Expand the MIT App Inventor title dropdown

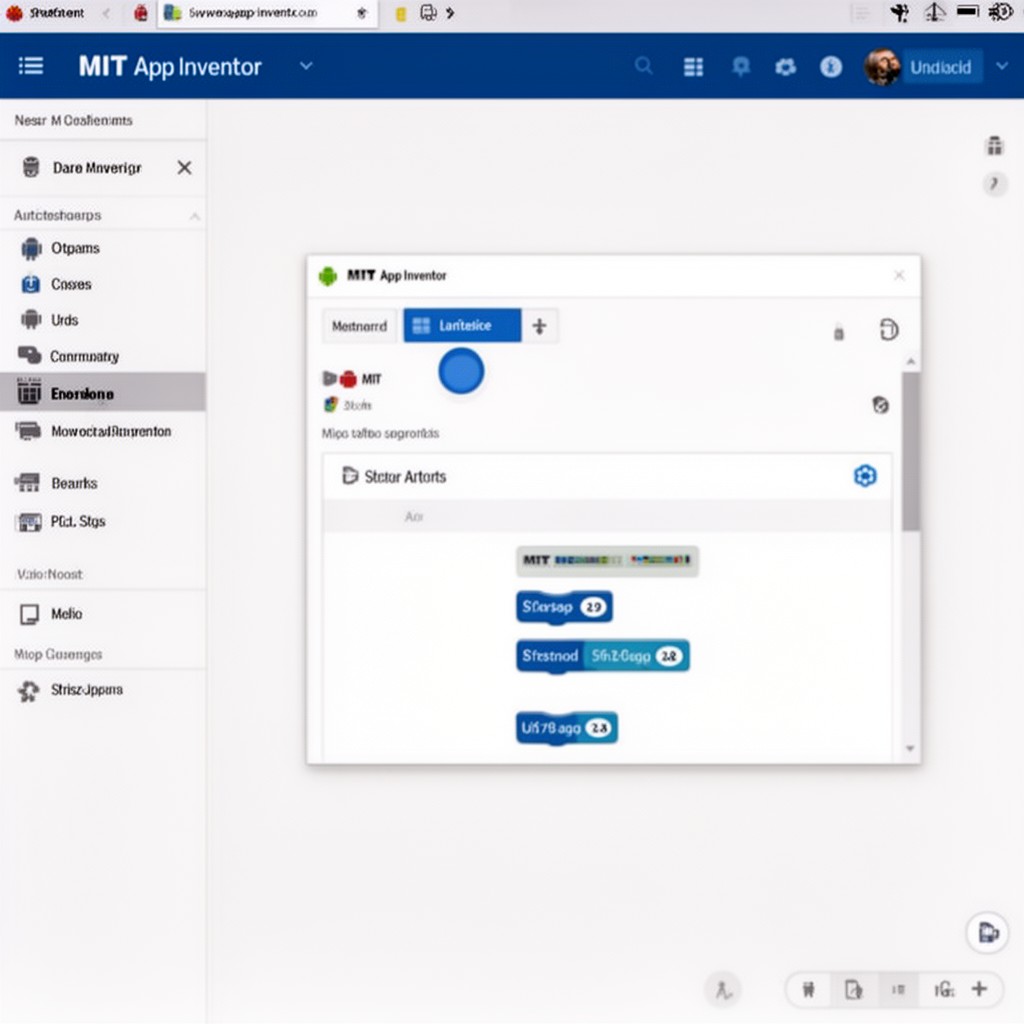point(306,66)
